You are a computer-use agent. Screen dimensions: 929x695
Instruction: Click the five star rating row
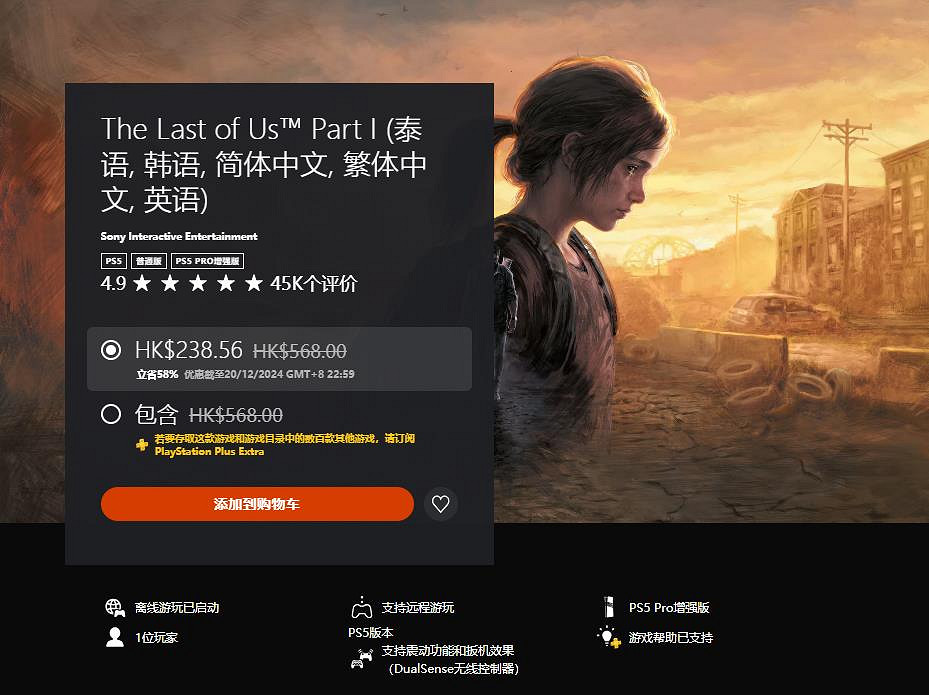[198, 283]
